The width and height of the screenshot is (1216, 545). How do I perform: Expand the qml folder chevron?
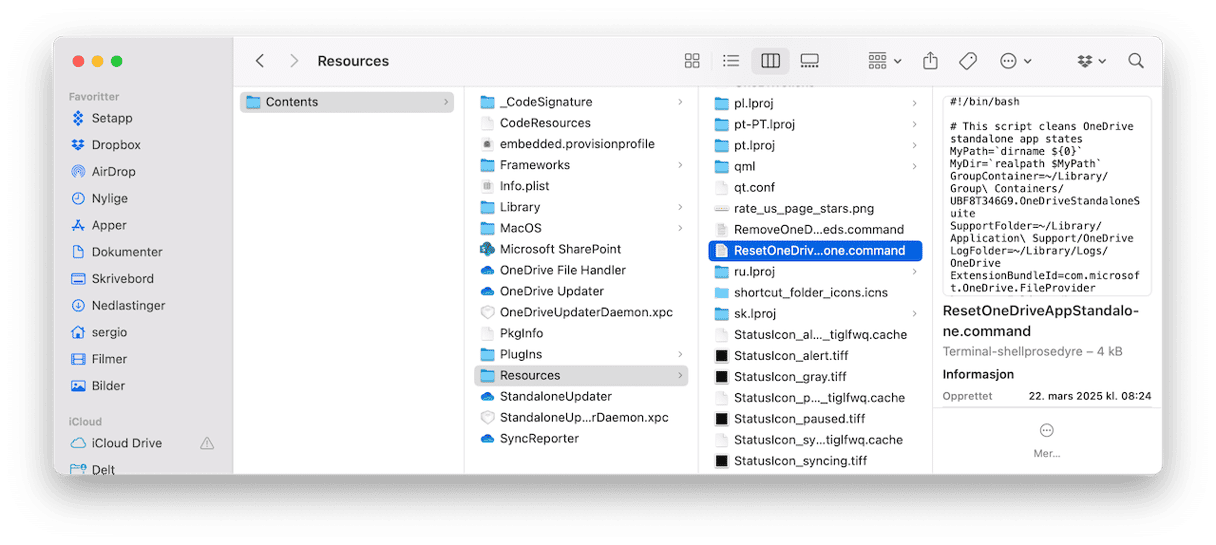click(x=914, y=166)
